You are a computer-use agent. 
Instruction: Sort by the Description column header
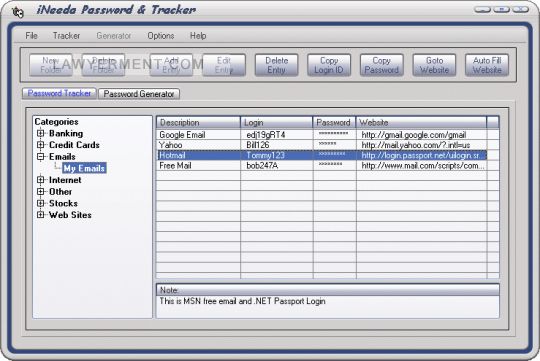click(198, 123)
